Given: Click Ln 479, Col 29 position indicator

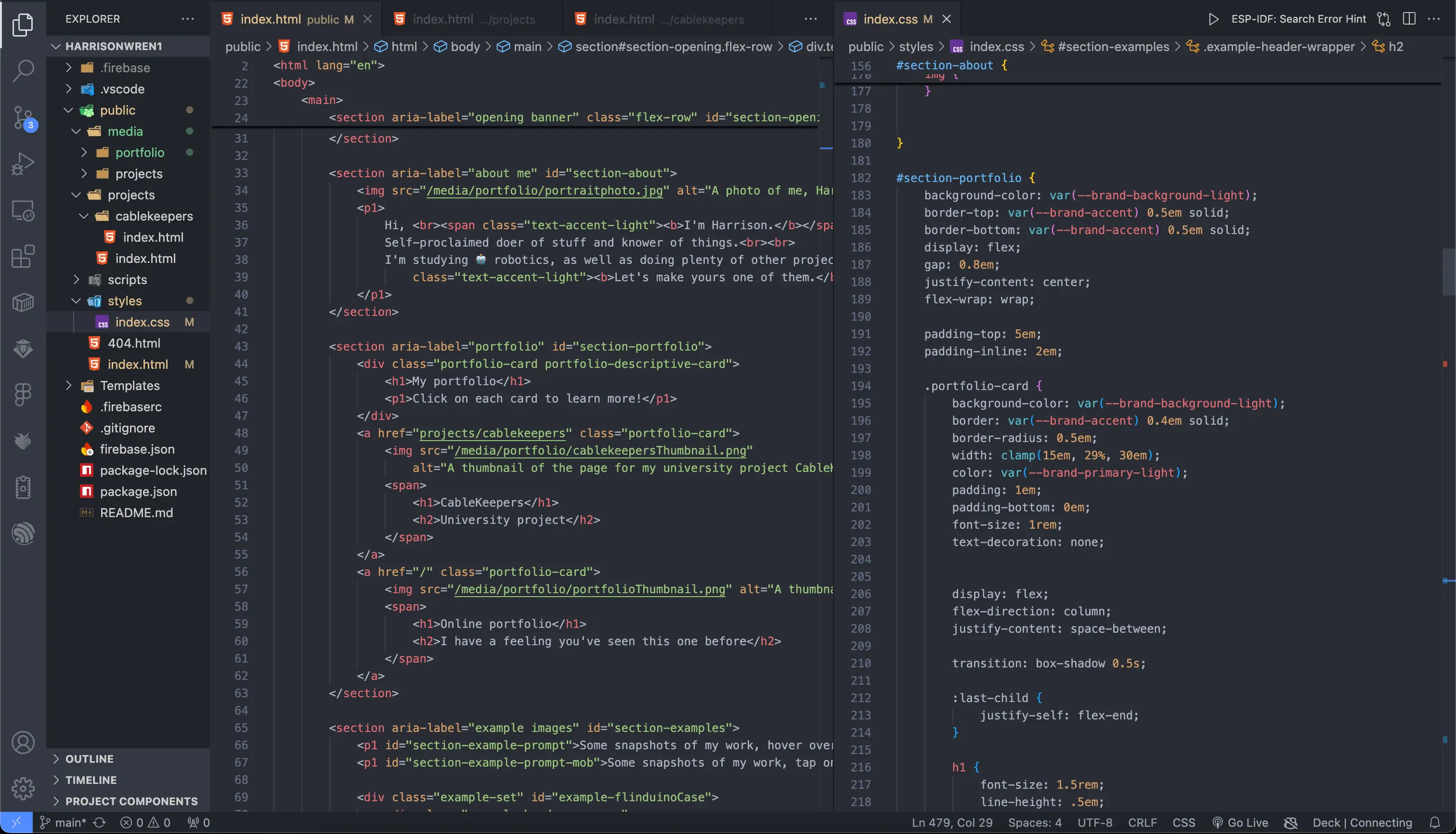Looking at the screenshot, I should point(951,822).
